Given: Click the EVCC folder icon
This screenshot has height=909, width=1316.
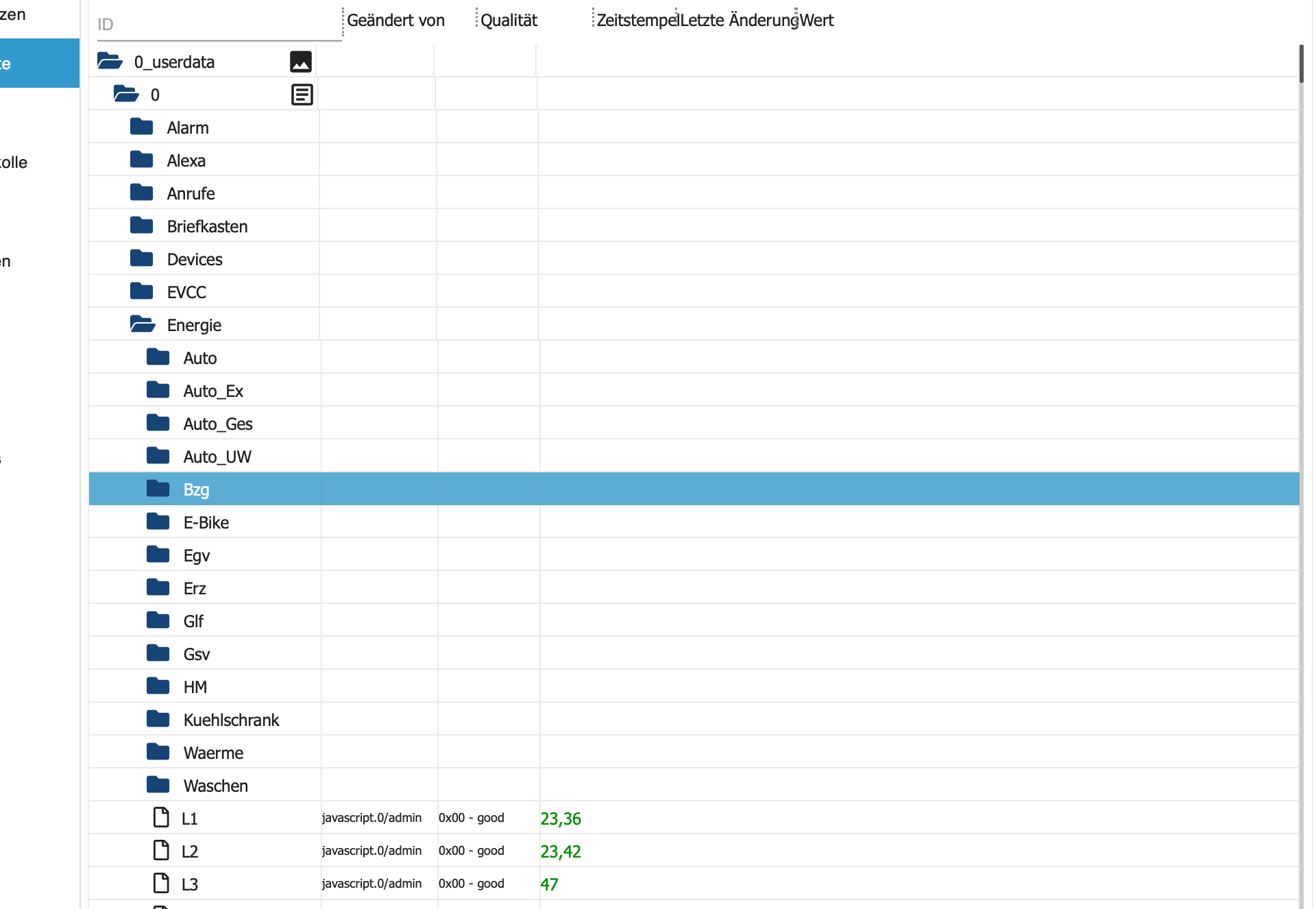Looking at the screenshot, I should [x=142, y=291].
